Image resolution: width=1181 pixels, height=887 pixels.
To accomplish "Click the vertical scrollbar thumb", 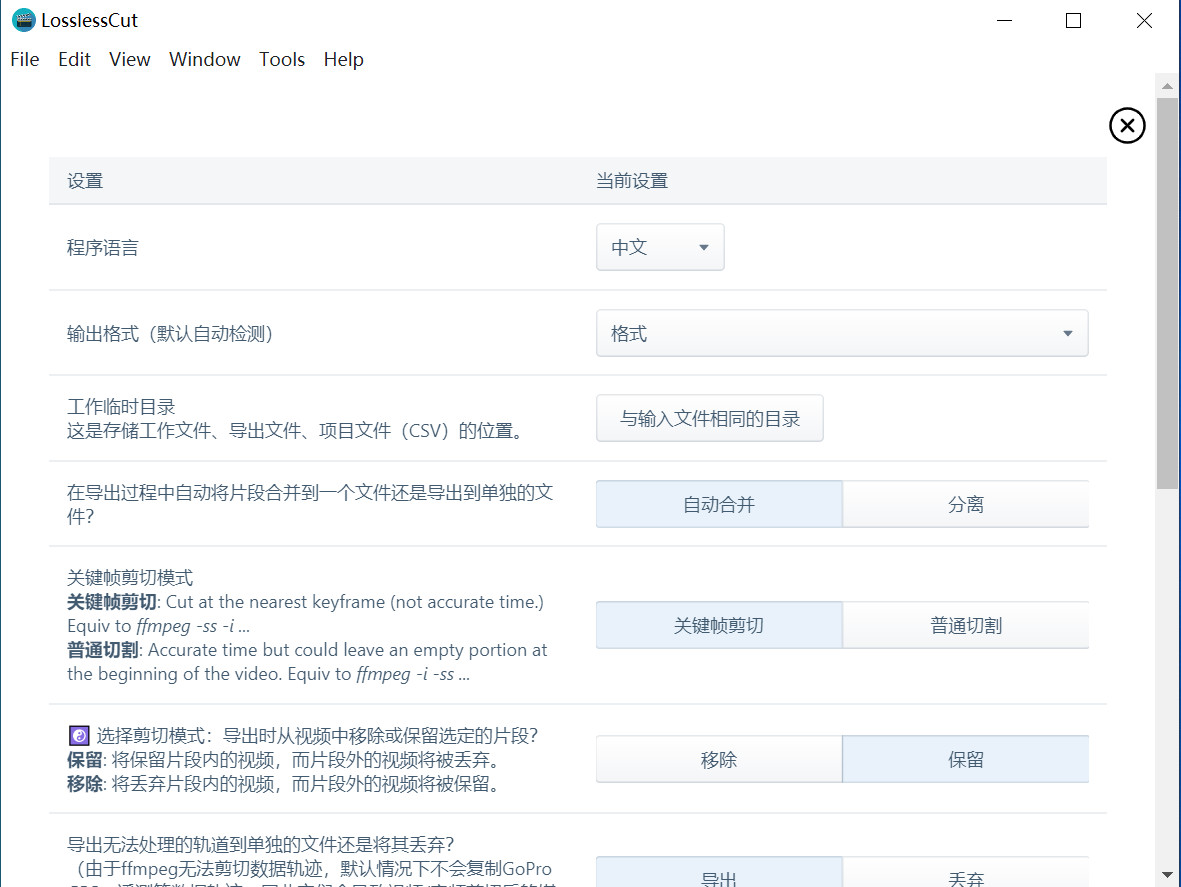I will coord(1167,290).
